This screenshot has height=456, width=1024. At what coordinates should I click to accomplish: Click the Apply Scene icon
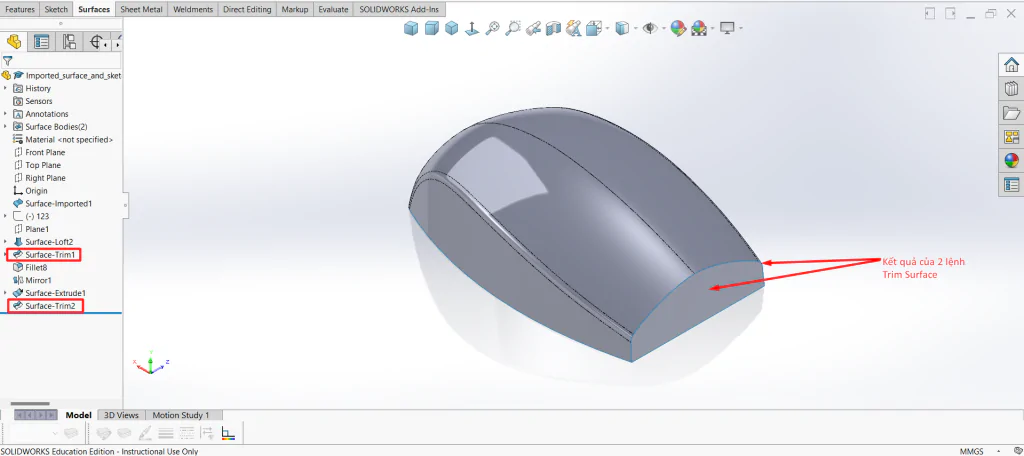(699, 28)
